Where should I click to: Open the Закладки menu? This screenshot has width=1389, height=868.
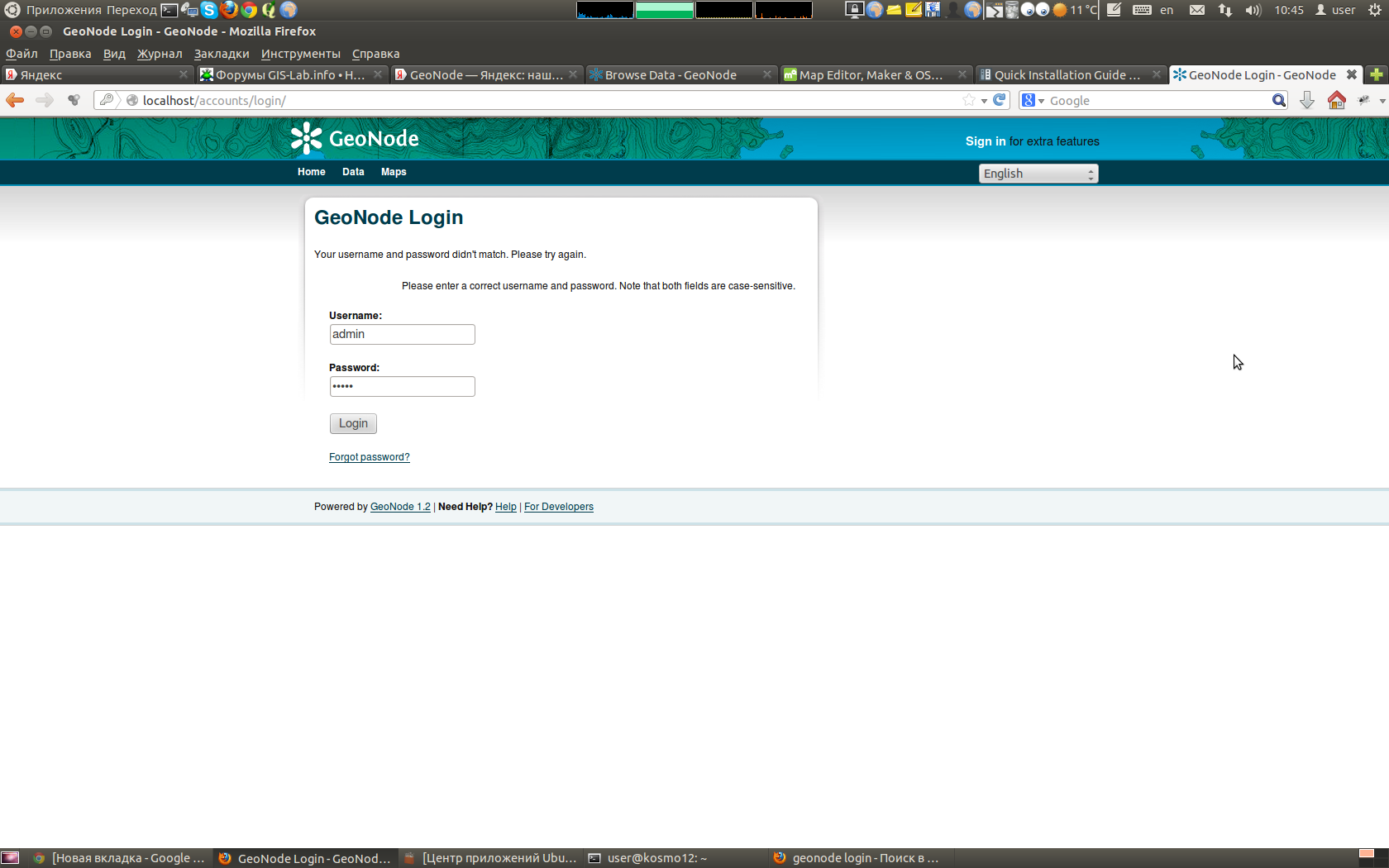click(x=222, y=54)
